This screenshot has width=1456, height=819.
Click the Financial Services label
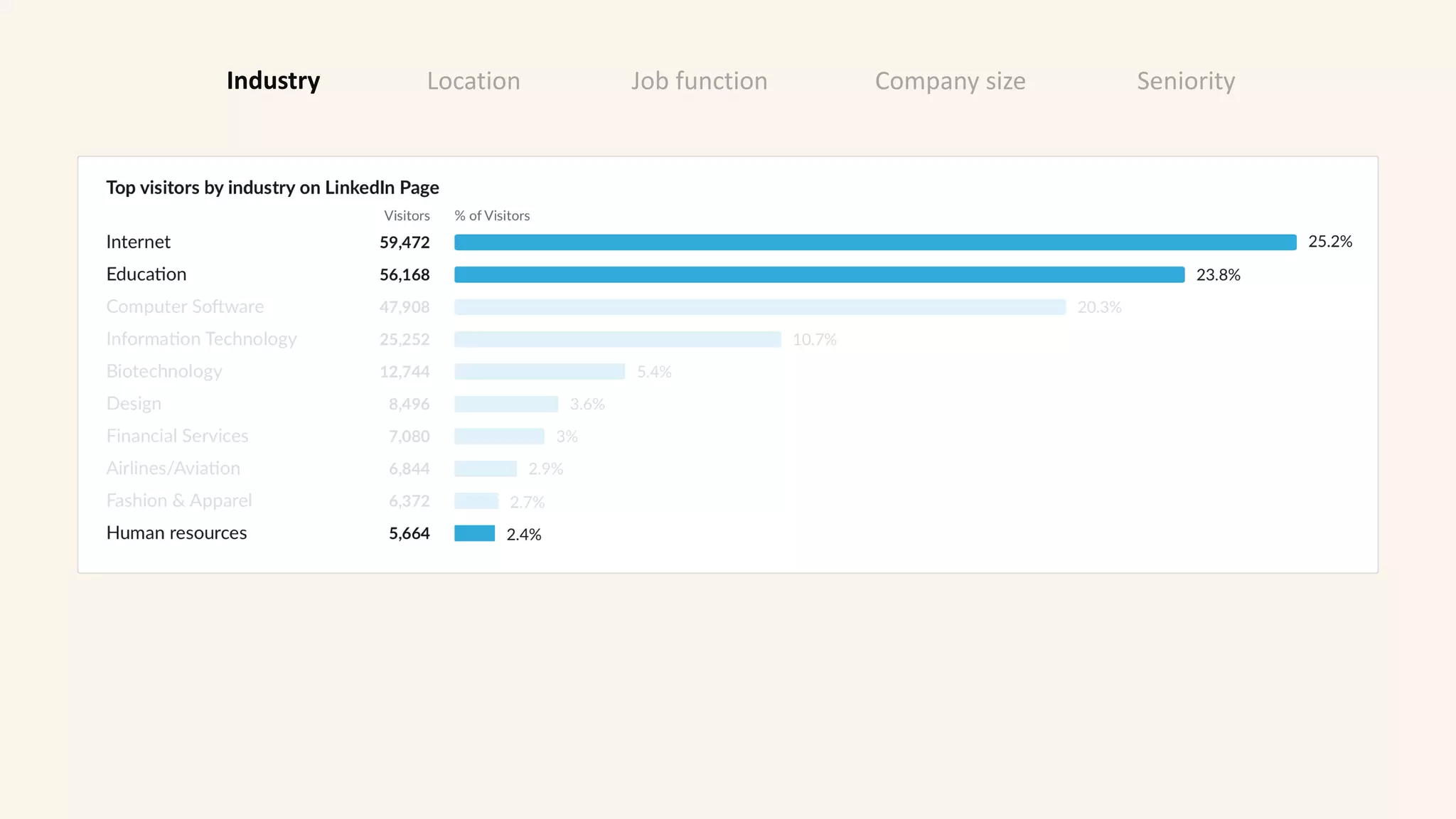coord(177,436)
